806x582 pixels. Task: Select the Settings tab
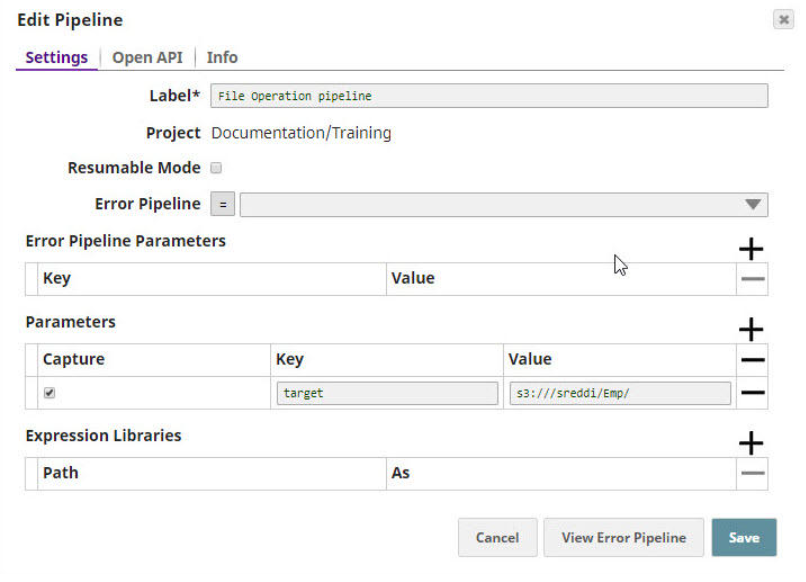point(56,57)
